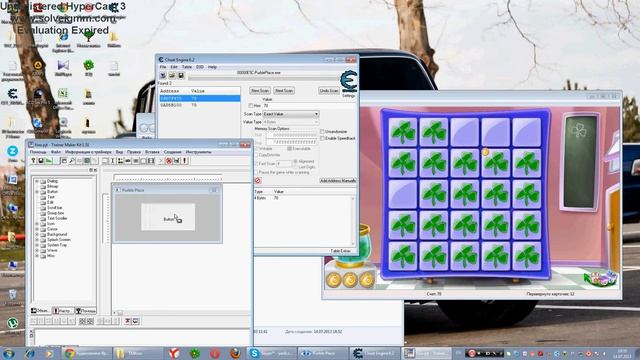This screenshot has width=640, height=360.
Task: Click the Cheat Engine desktop shortcut
Action: pyautogui.click(x=12, y=97)
